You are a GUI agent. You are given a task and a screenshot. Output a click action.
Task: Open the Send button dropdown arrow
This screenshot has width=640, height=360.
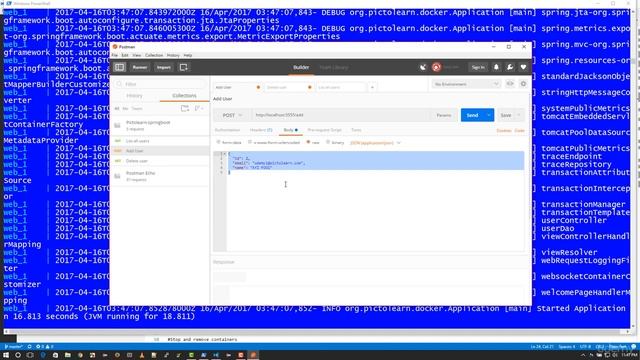(x=489, y=115)
